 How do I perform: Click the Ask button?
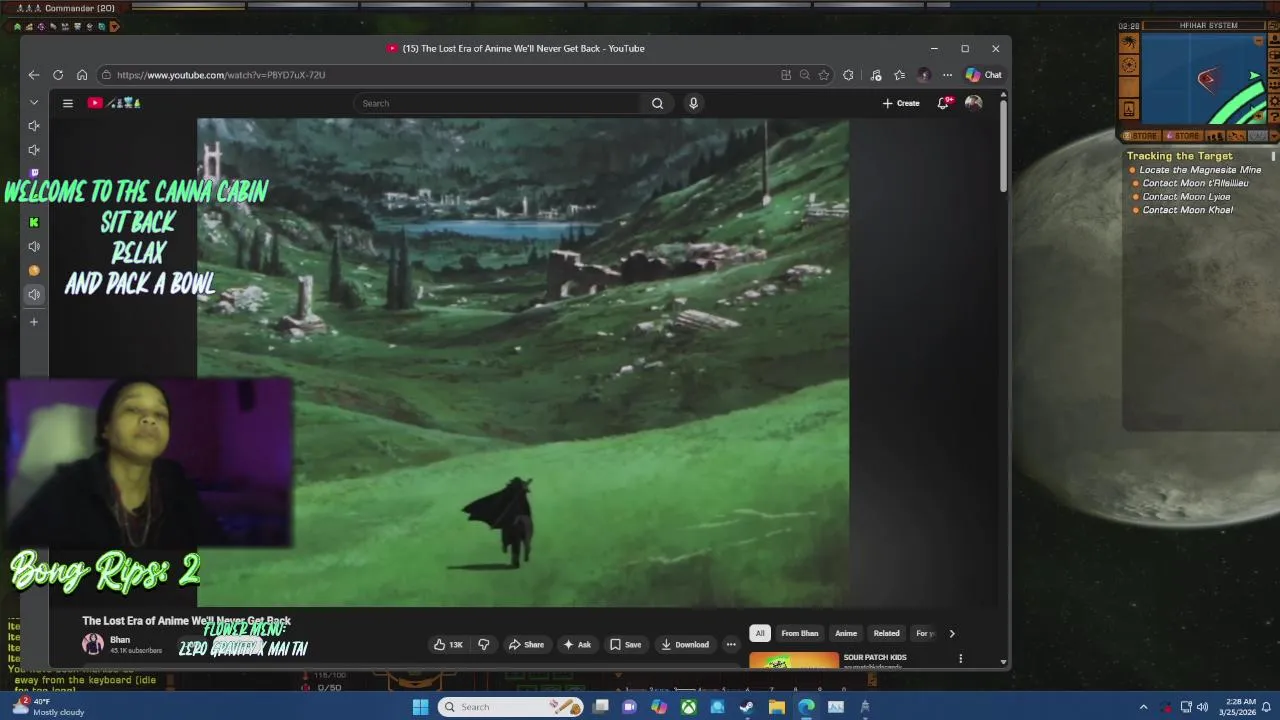pyautogui.click(x=577, y=645)
